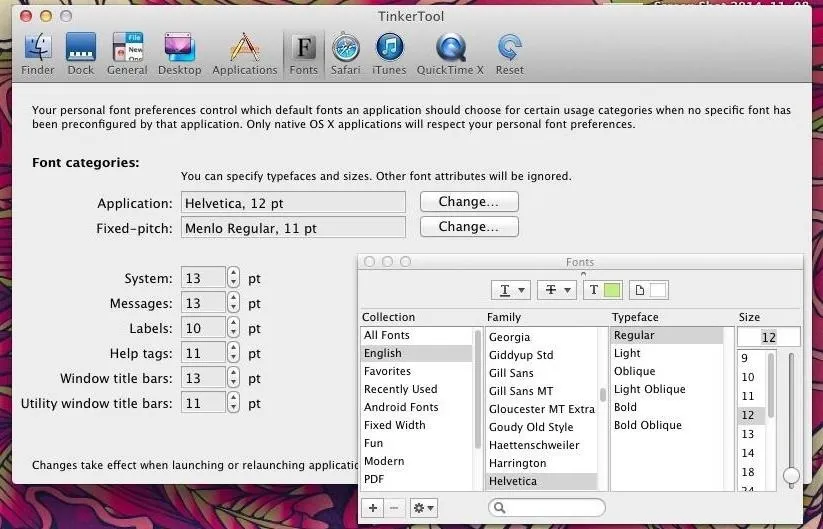
Task: Select the Light Oblique typeface
Action: tap(667, 389)
